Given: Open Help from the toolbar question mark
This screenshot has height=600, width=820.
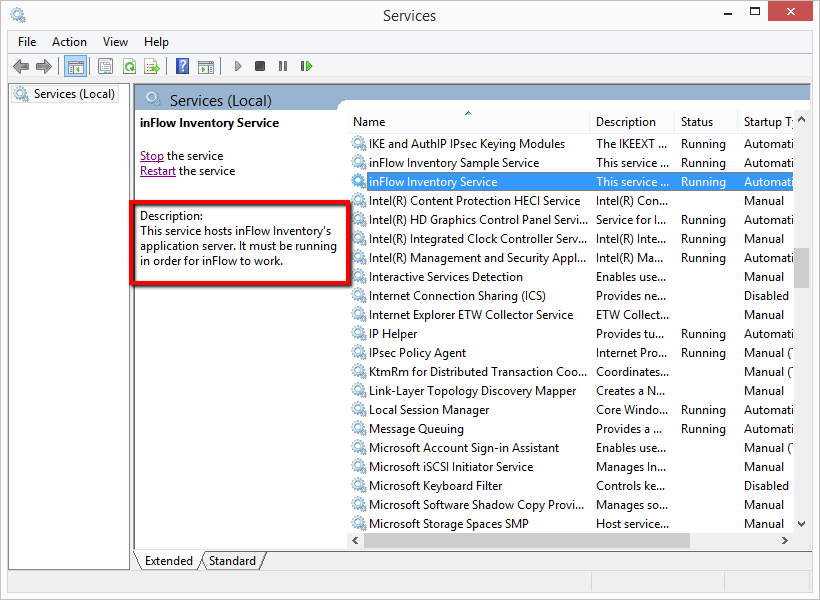Looking at the screenshot, I should coord(183,66).
